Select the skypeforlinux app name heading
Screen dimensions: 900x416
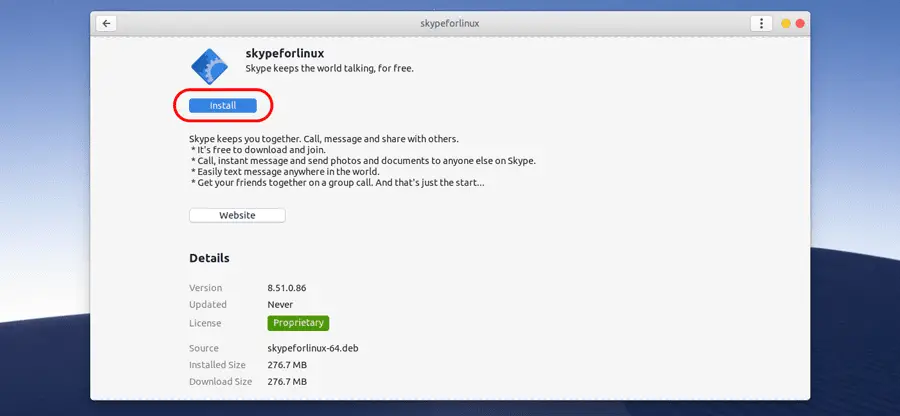point(285,53)
